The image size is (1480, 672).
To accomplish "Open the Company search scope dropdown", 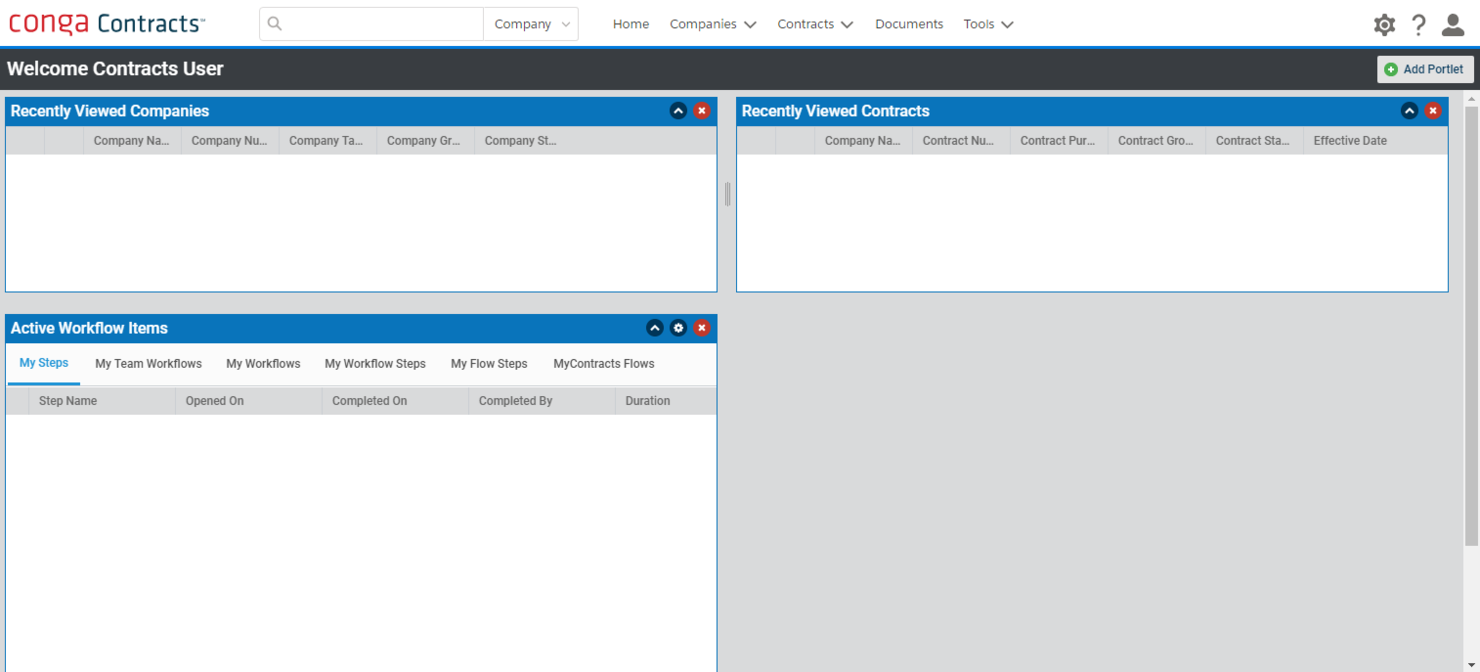I will pos(530,23).
